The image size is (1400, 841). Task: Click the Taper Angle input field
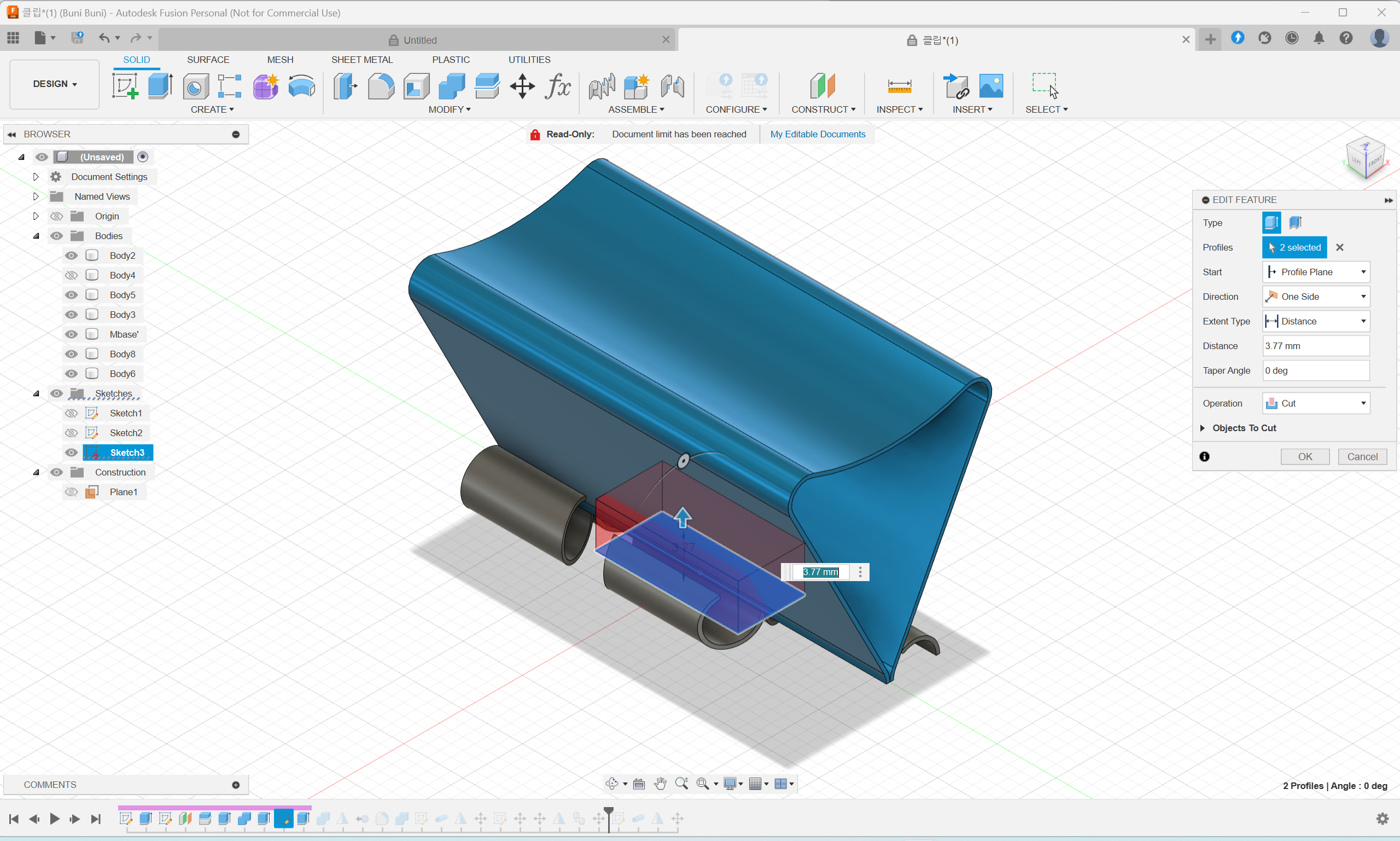coord(1315,370)
